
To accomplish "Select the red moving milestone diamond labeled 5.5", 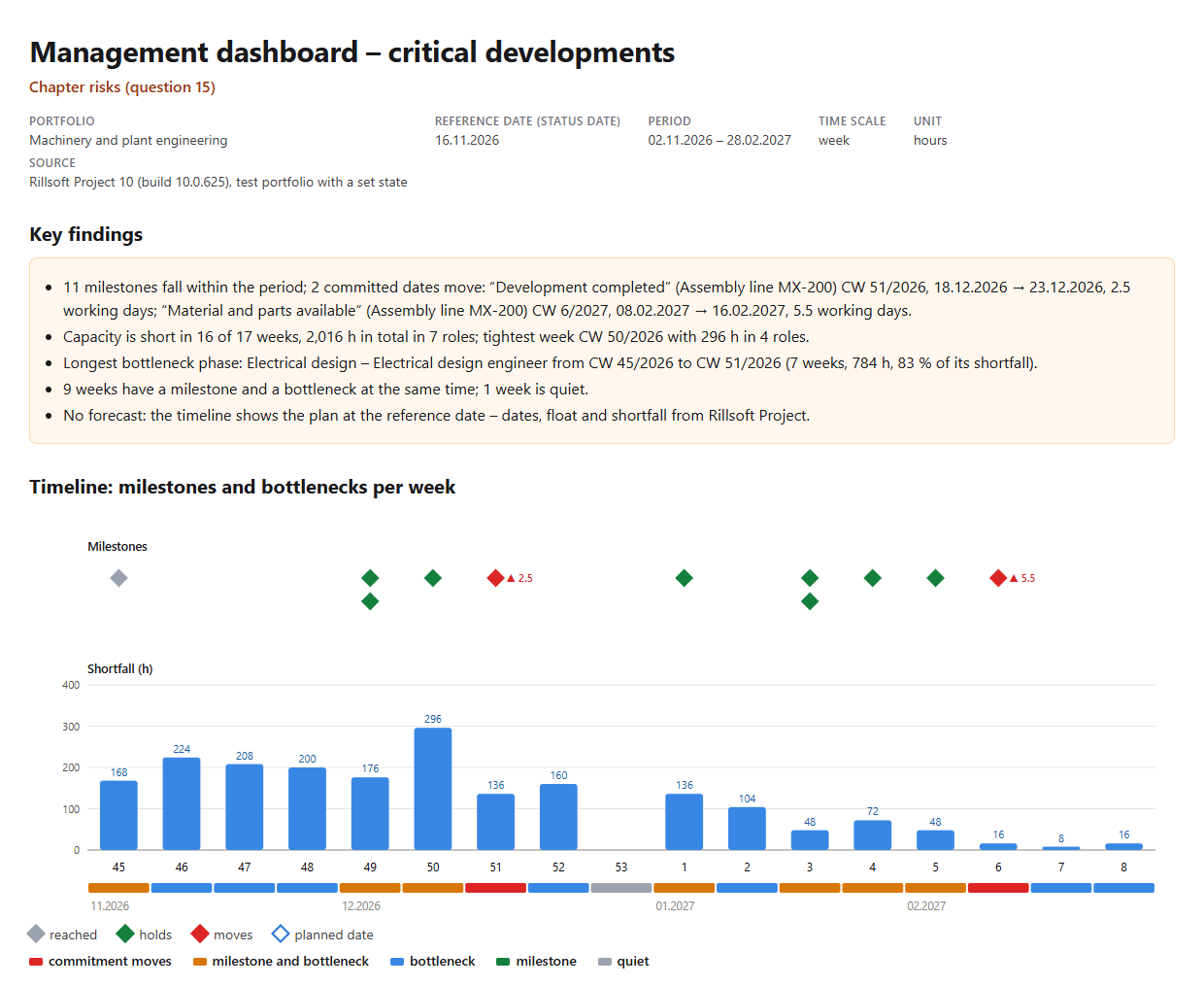I will (x=998, y=578).
